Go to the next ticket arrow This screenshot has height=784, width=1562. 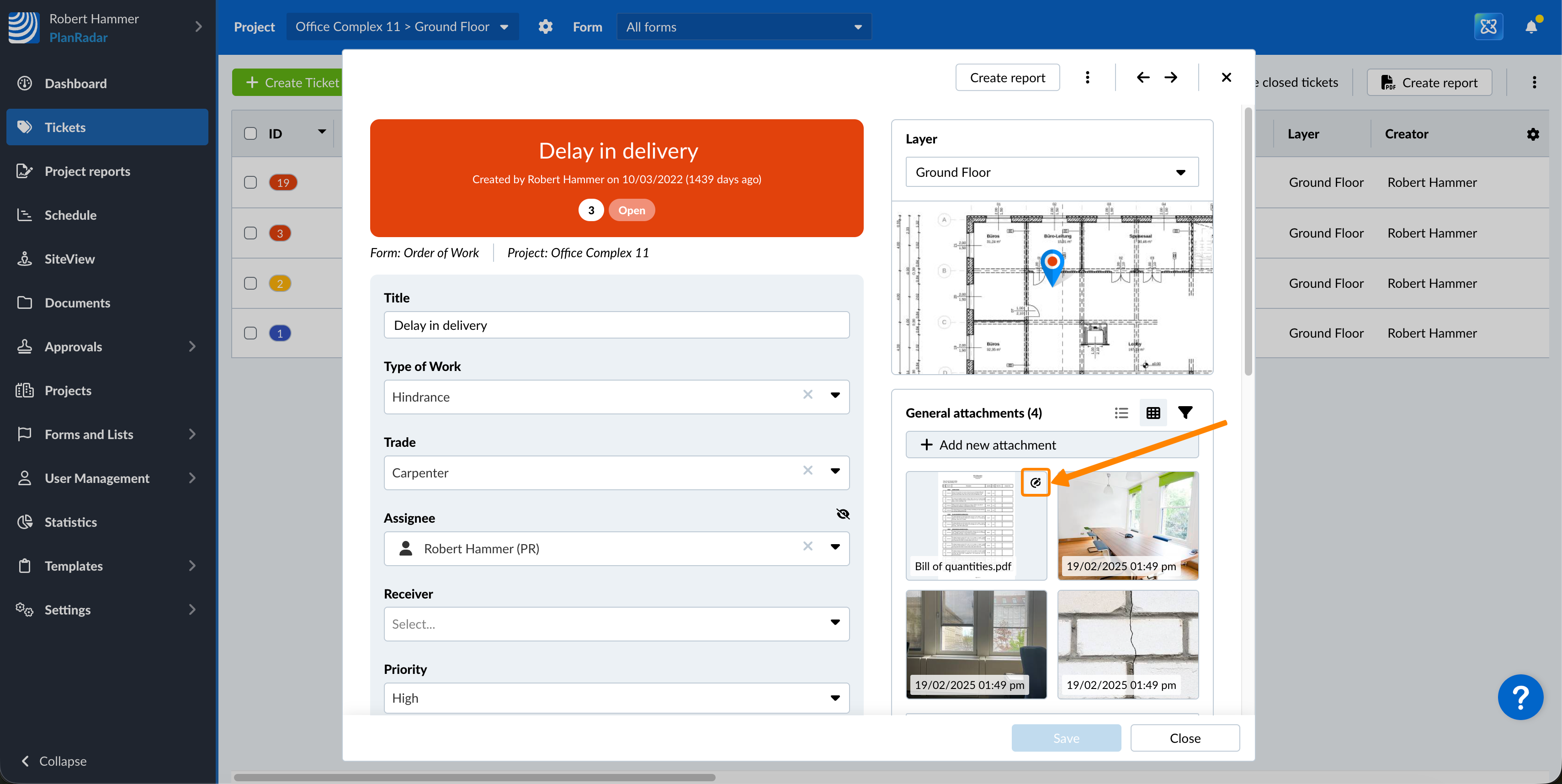tap(1171, 78)
